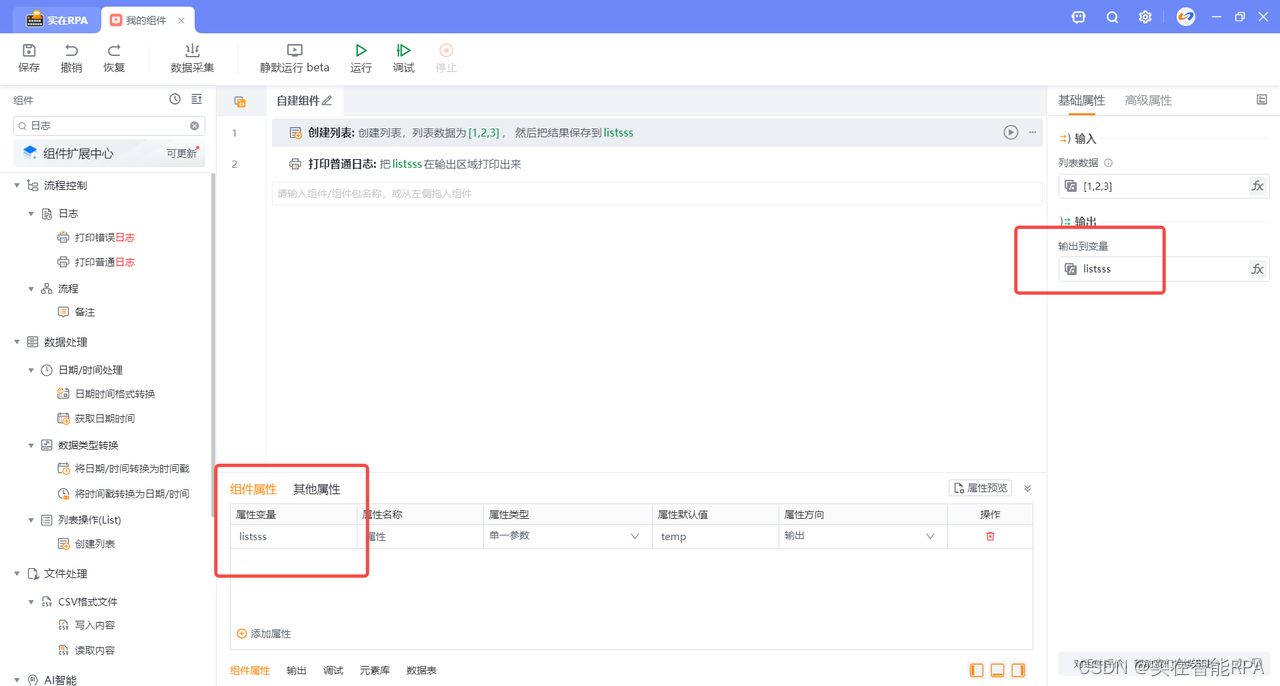Open the 单一参数 property type dropdown

point(565,536)
